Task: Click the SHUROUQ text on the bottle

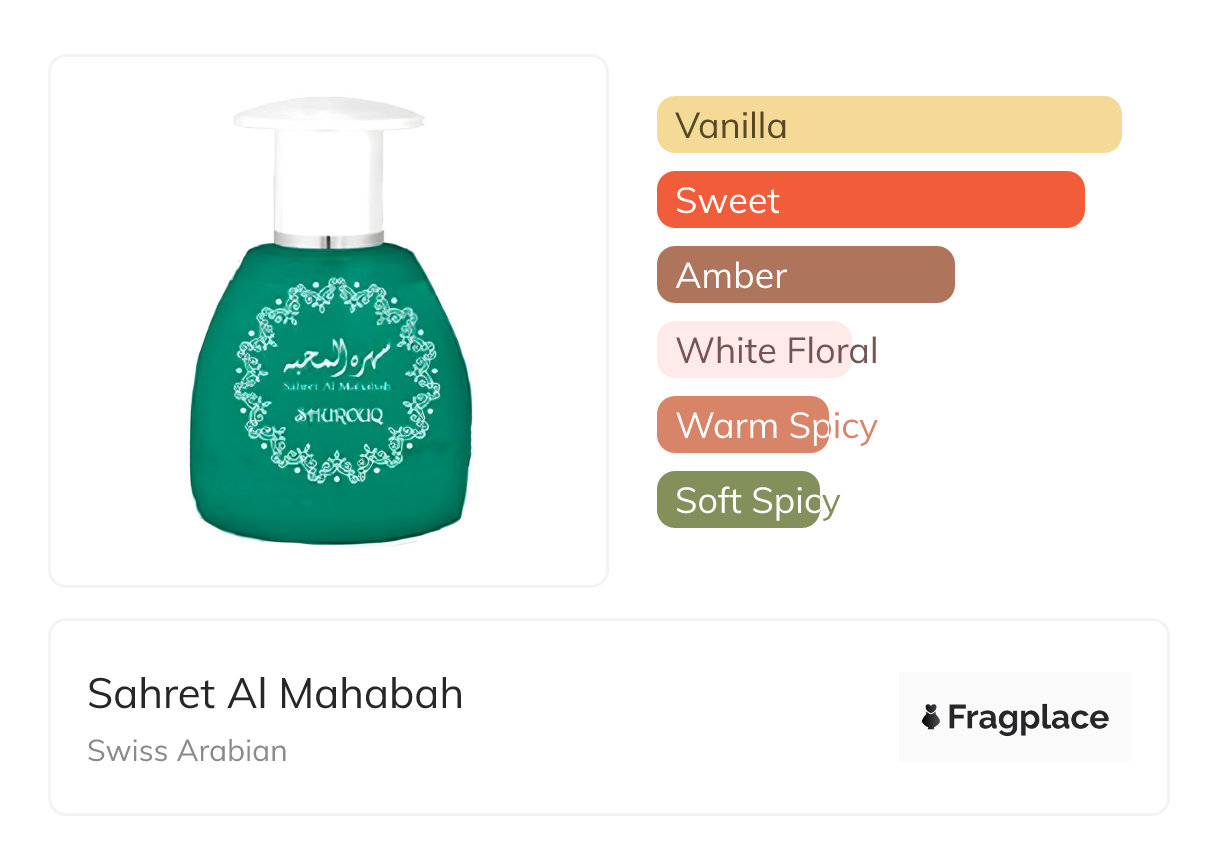Action: tap(336, 415)
